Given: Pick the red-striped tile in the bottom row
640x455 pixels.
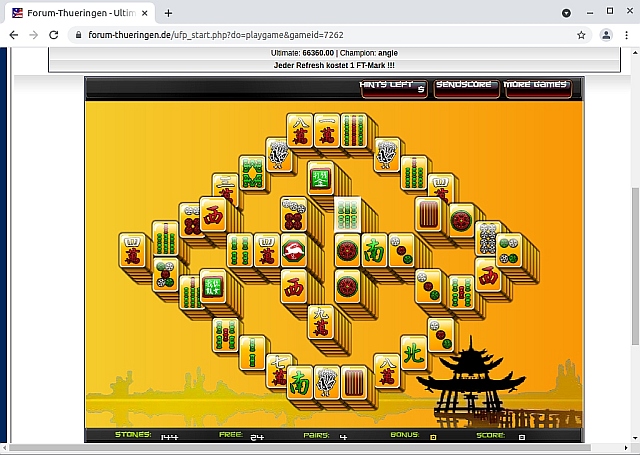Looking at the screenshot, I should pos(353,382).
